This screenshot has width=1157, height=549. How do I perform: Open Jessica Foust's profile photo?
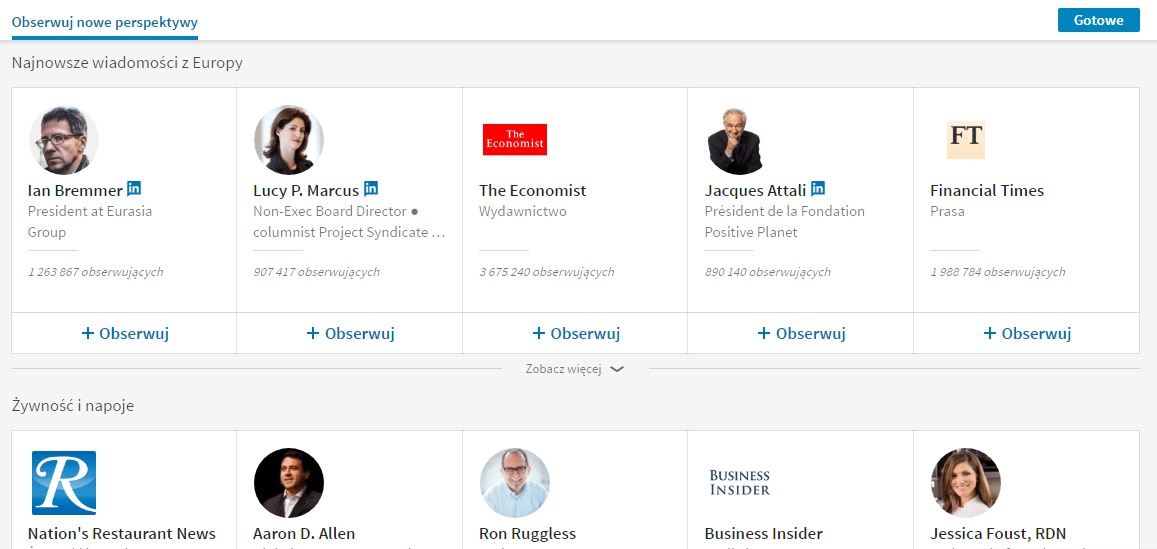coord(966,483)
